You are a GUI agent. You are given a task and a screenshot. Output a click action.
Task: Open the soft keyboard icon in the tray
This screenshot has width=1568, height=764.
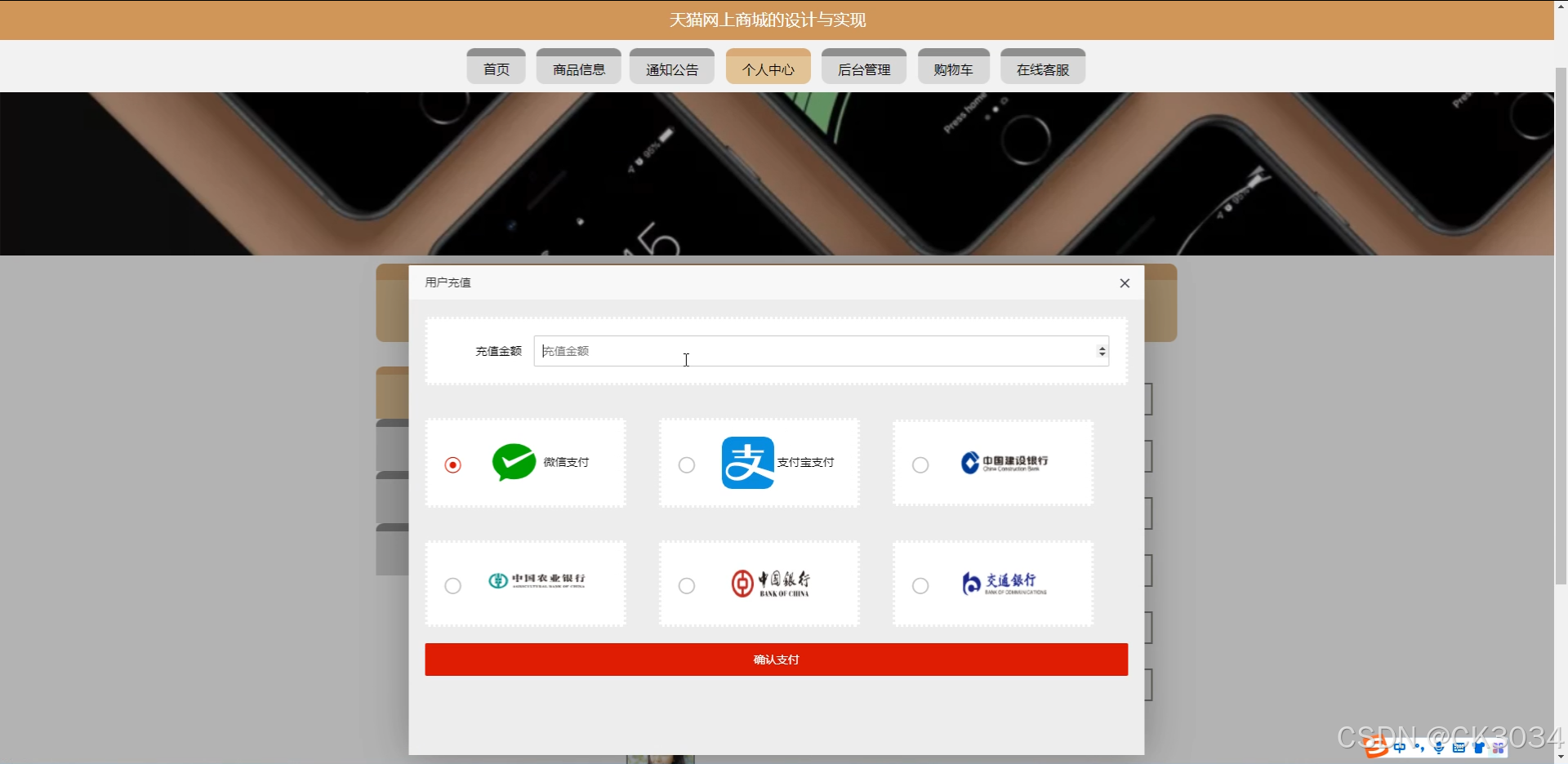1459,748
